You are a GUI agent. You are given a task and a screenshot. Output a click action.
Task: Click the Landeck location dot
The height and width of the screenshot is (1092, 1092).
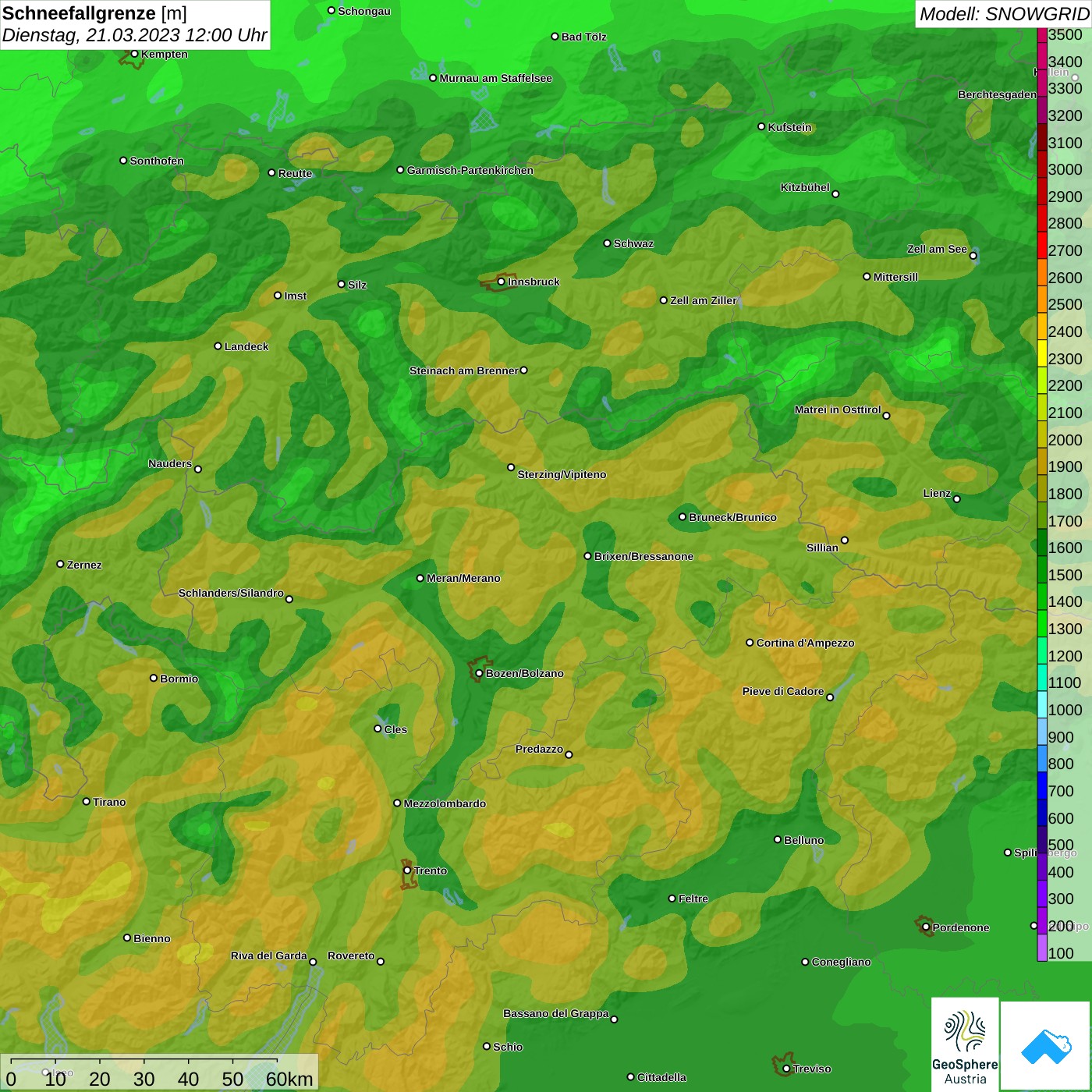click(x=218, y=346)
